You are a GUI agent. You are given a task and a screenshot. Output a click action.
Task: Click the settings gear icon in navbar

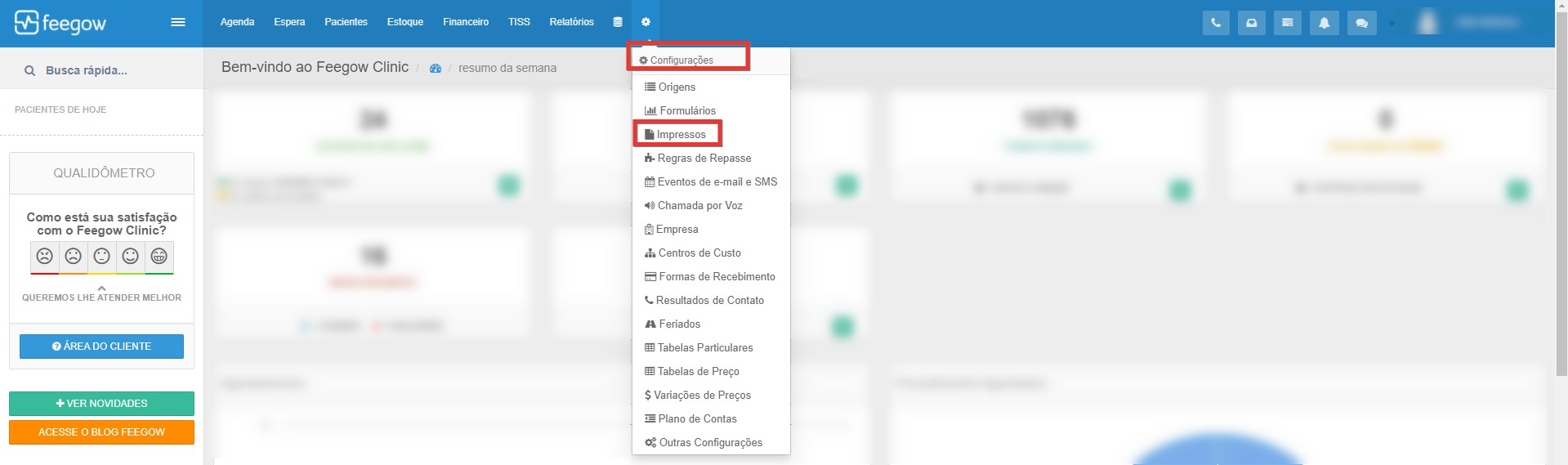click(646, 22)
